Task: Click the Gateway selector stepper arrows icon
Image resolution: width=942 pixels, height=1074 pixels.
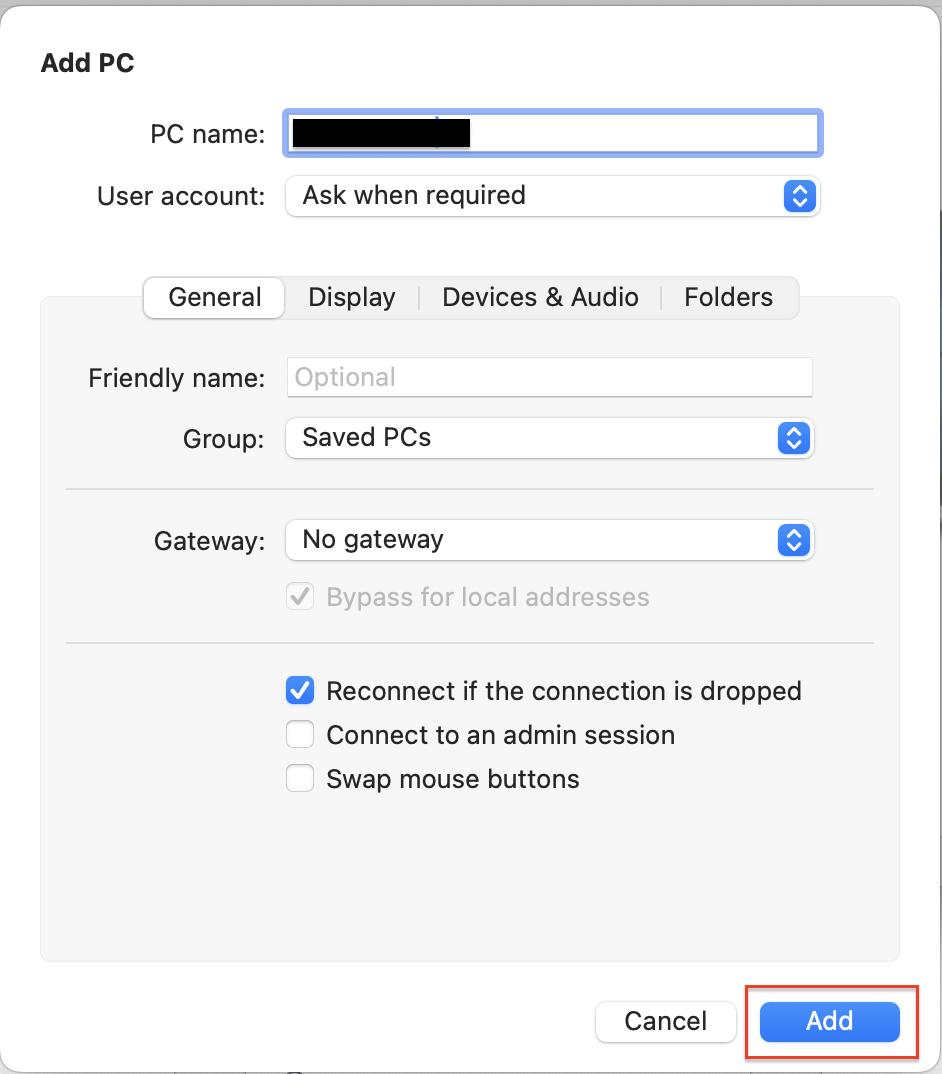Action: [794, 540]
